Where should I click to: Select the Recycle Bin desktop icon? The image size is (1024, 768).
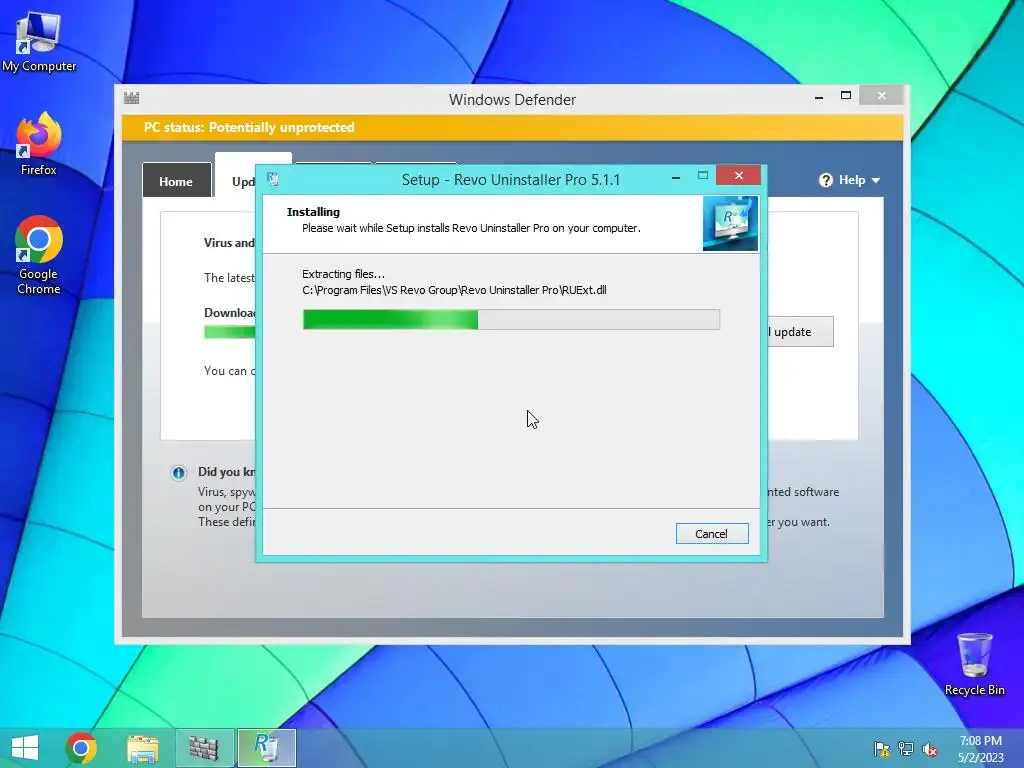(x=974, y=664)
